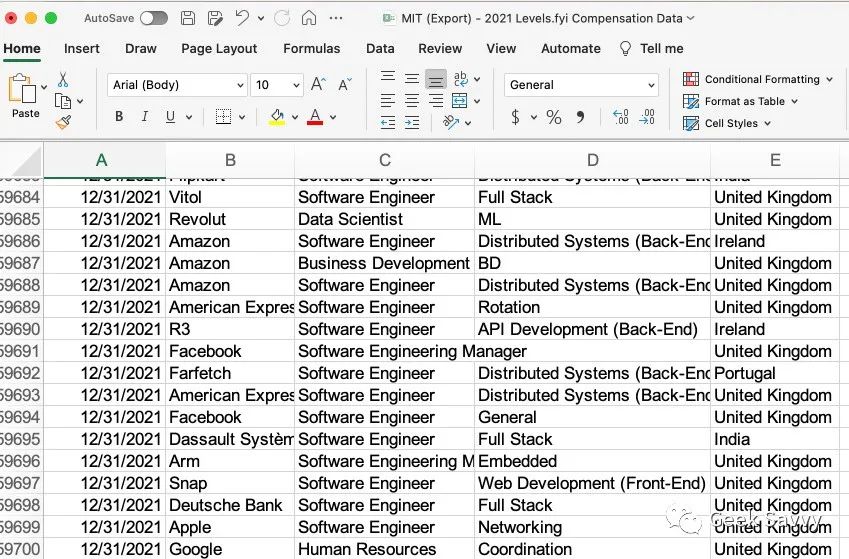Undo the last action
This screenshot has width=849, height=559.
tap(242, 18)
